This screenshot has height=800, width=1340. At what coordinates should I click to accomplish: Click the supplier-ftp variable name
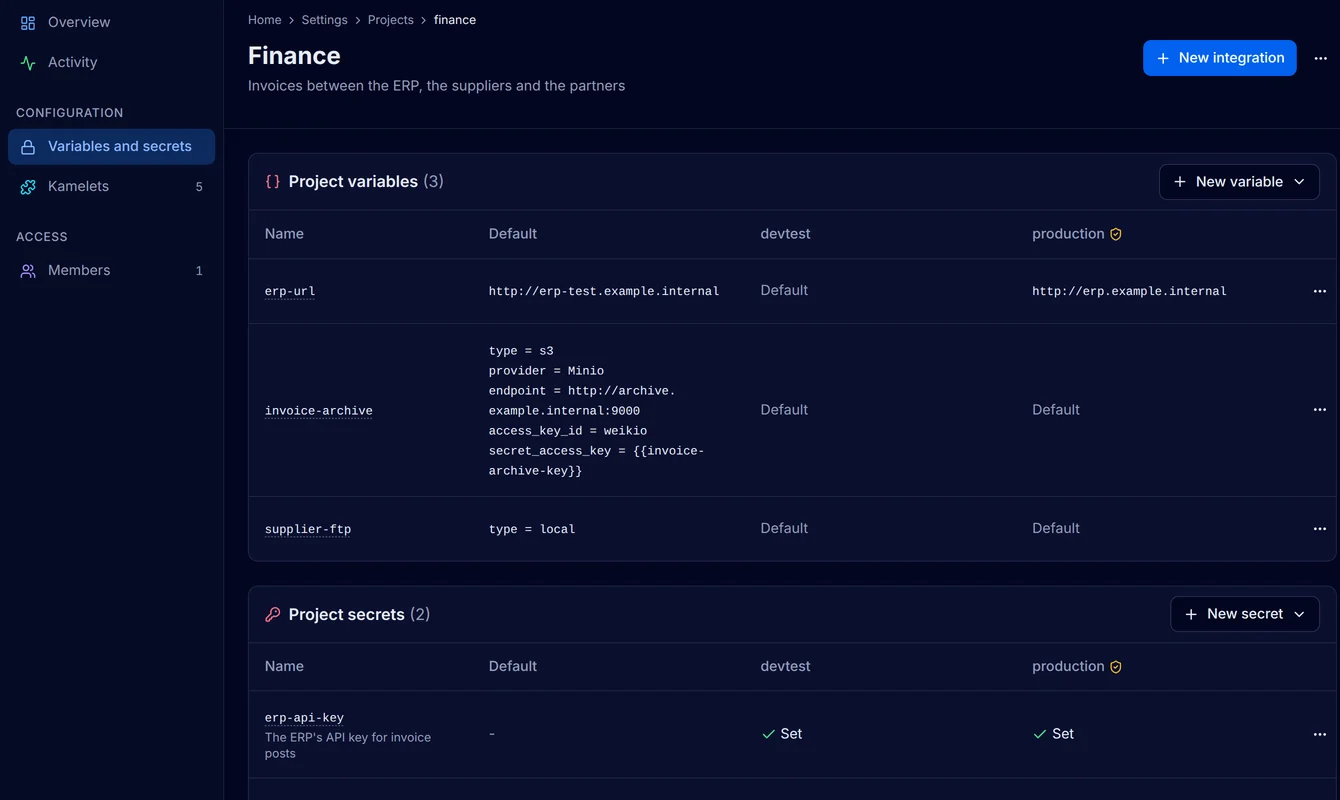pyautogui.click(x=308, y=529)
